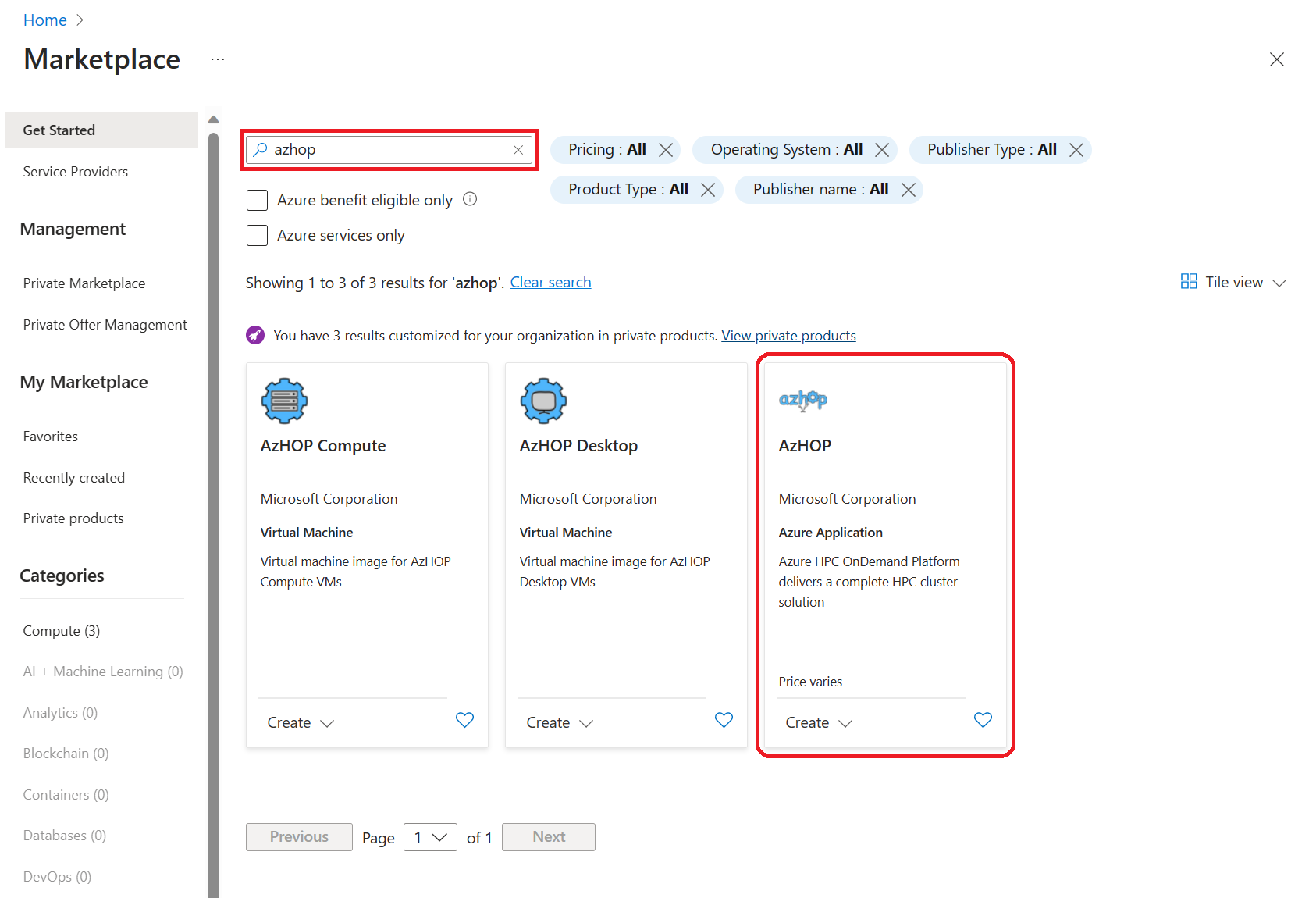The width and height of the screenshot is (1316, 898).
Task: Click Virtual Machine label on AzHOP Desktop
Action: tap(566, 533)
